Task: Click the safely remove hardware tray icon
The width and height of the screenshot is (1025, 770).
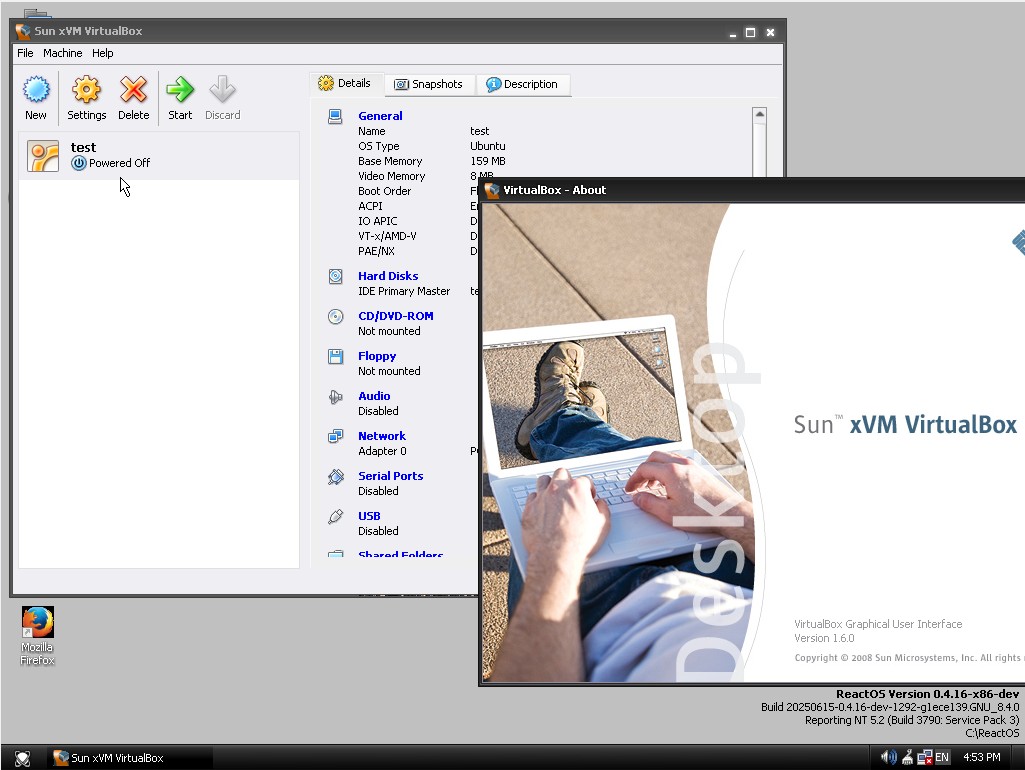Action: coord(907,758)
